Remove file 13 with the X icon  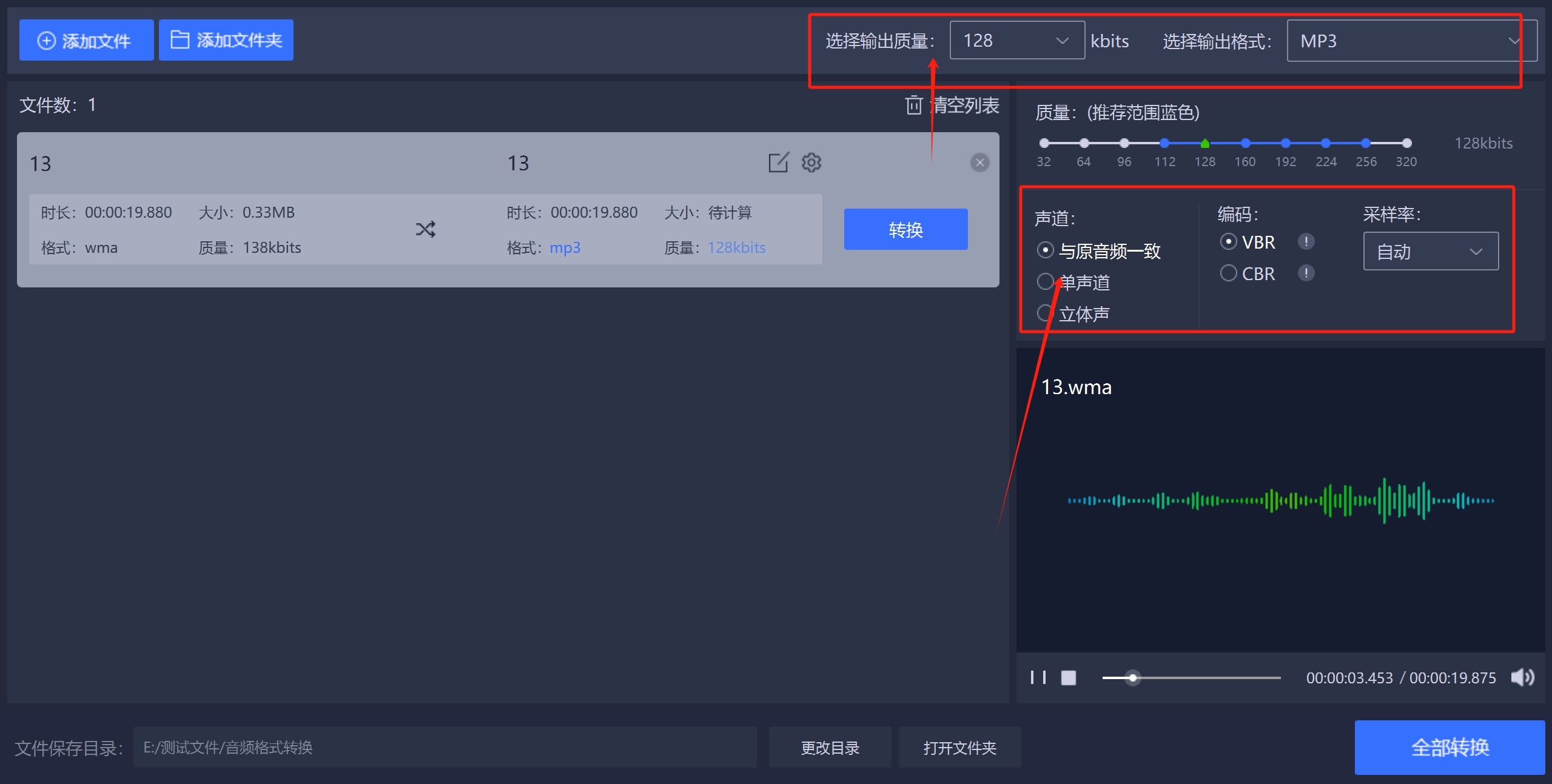(x=979, y=162)
